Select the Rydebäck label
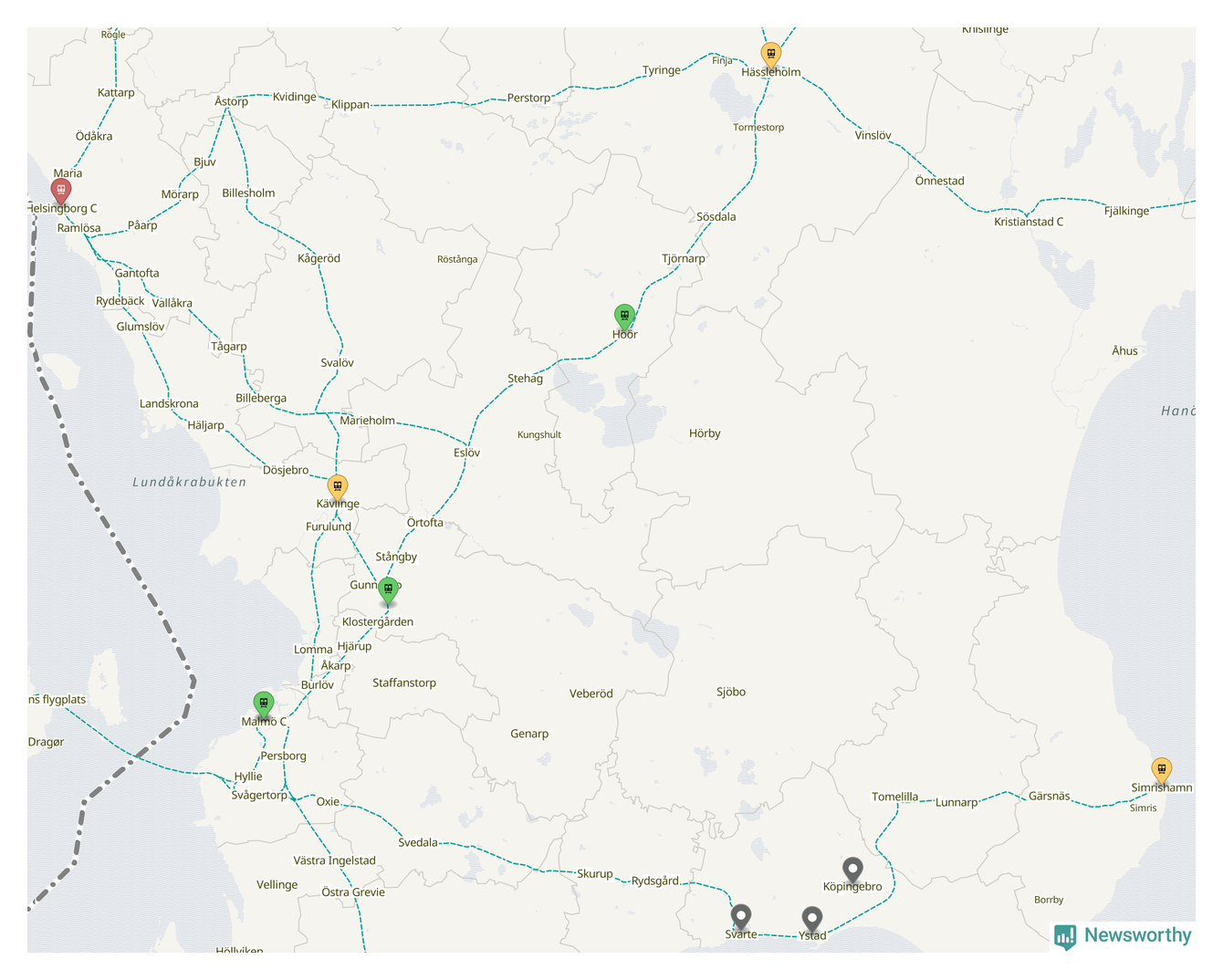Screen dimensions: 1223x980 click(x=120, y=301)
